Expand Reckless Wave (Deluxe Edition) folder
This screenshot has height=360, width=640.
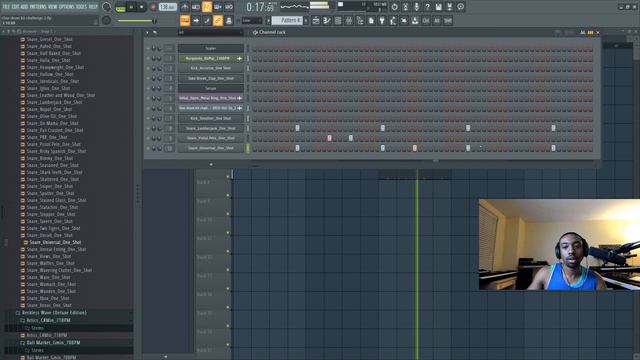point(54,313)
